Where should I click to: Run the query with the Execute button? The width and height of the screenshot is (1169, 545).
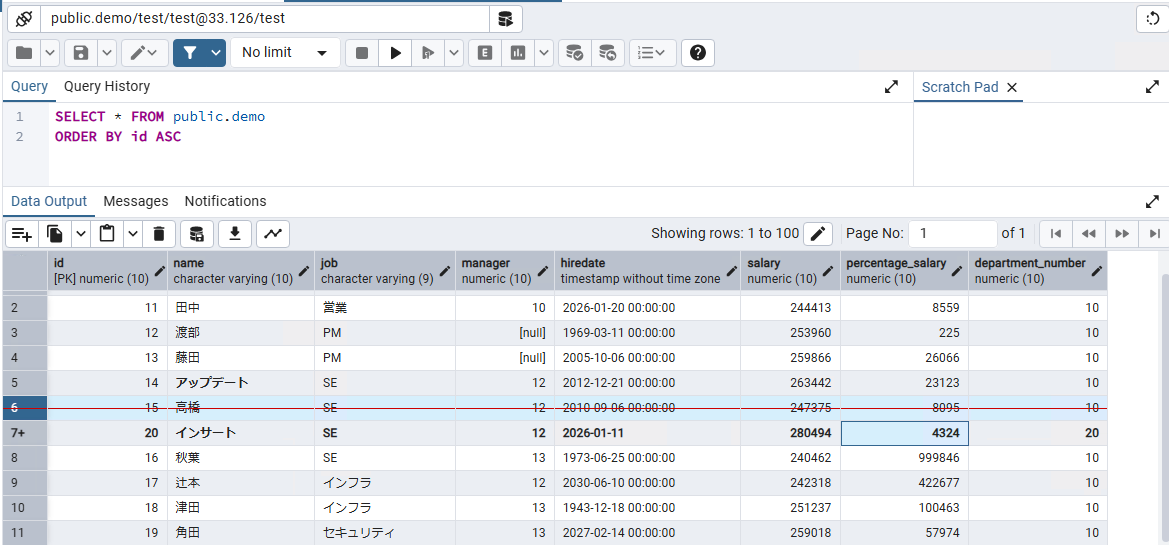[x=396, y=53]
